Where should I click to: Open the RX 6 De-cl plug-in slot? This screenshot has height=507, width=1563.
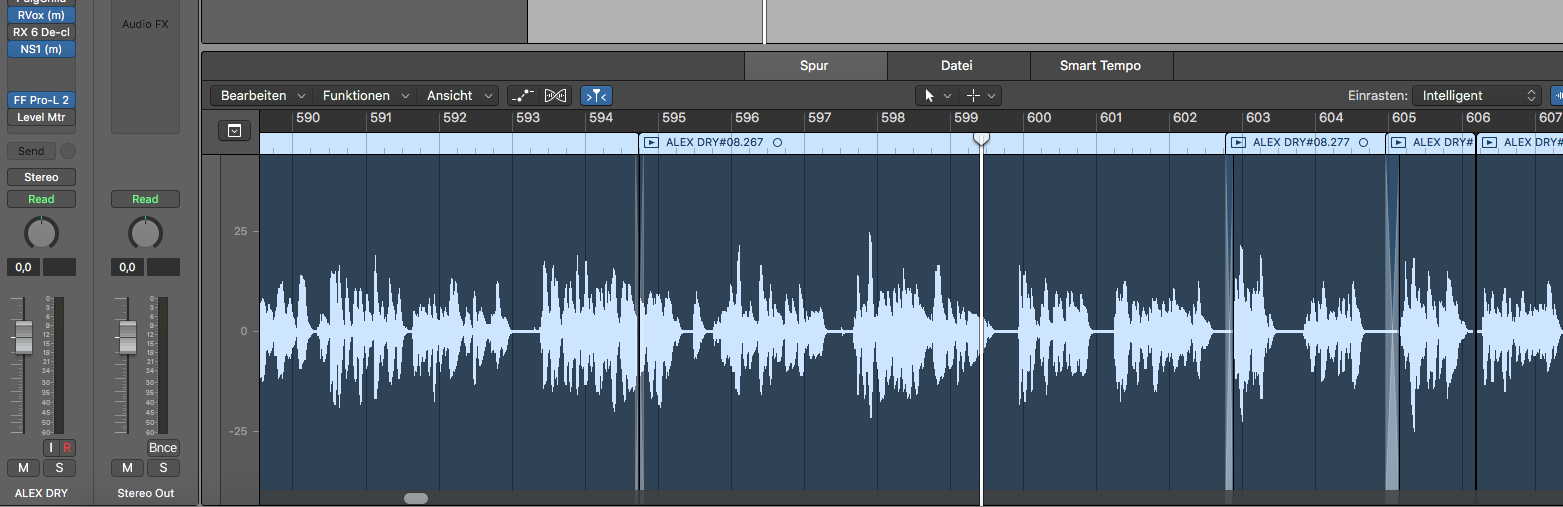tap(41, 32)
